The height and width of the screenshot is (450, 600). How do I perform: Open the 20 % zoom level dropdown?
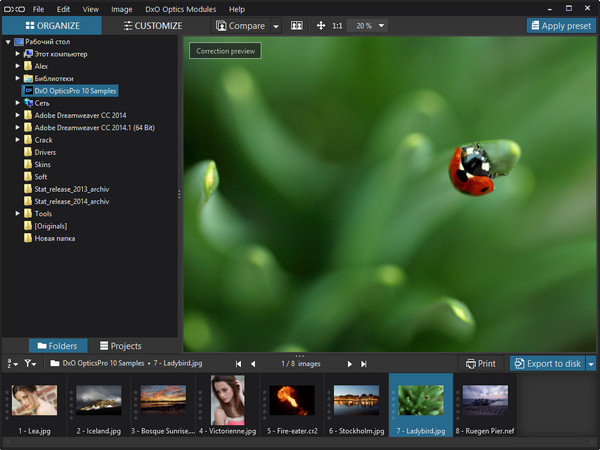pos(370,25)
